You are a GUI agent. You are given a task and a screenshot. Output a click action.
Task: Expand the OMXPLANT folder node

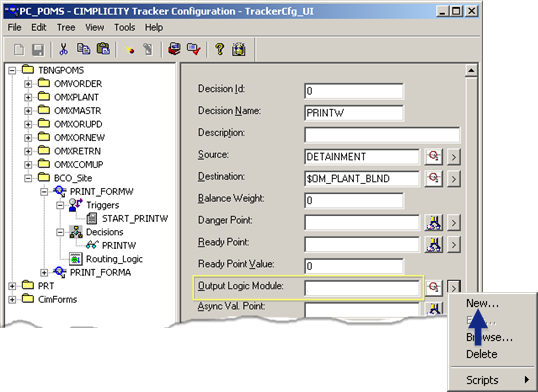click(28, 97)
